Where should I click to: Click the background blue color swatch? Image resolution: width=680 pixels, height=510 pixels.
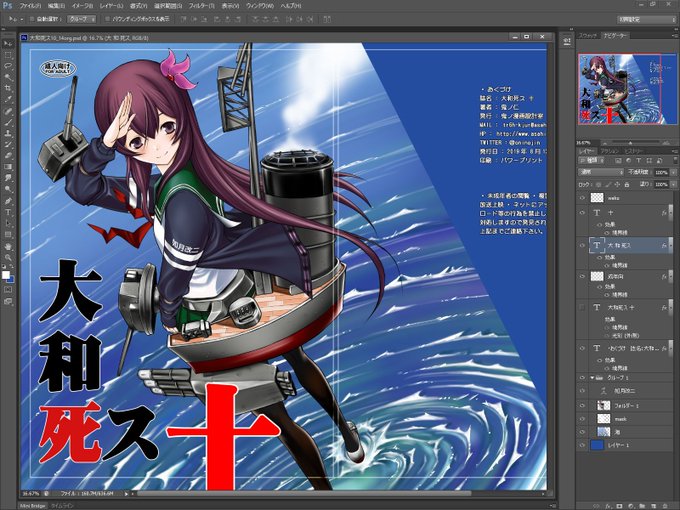tap(11, 280)
